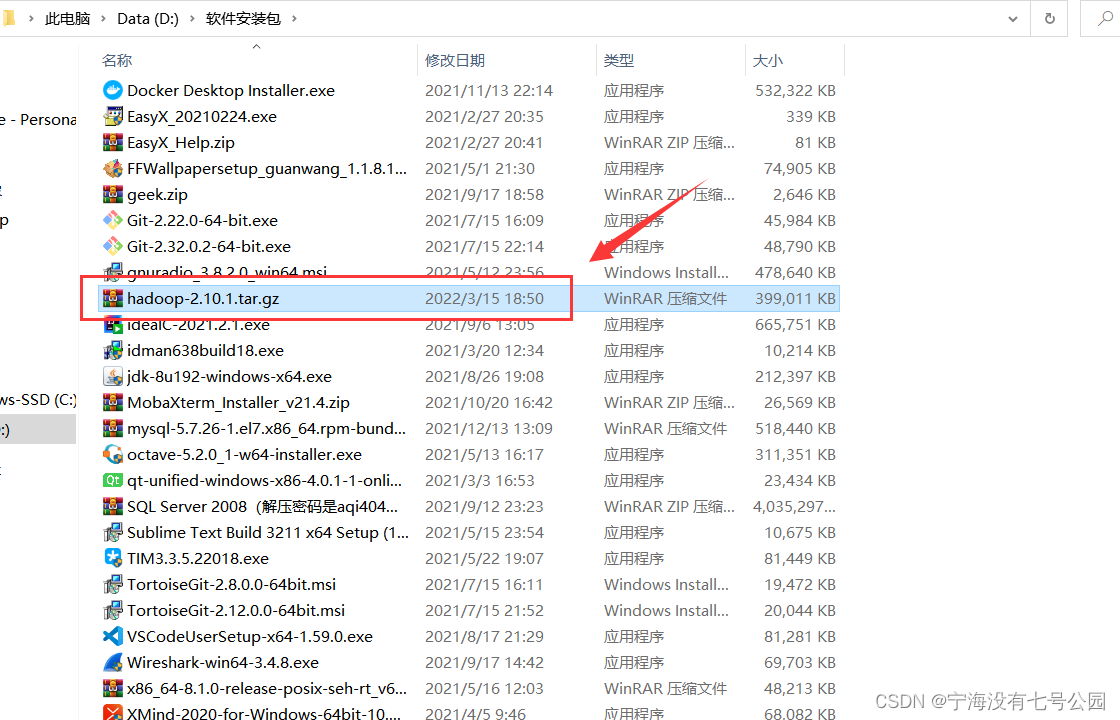Click the mysql-5.7.26 rpm bundle icon

pos(113,429)
